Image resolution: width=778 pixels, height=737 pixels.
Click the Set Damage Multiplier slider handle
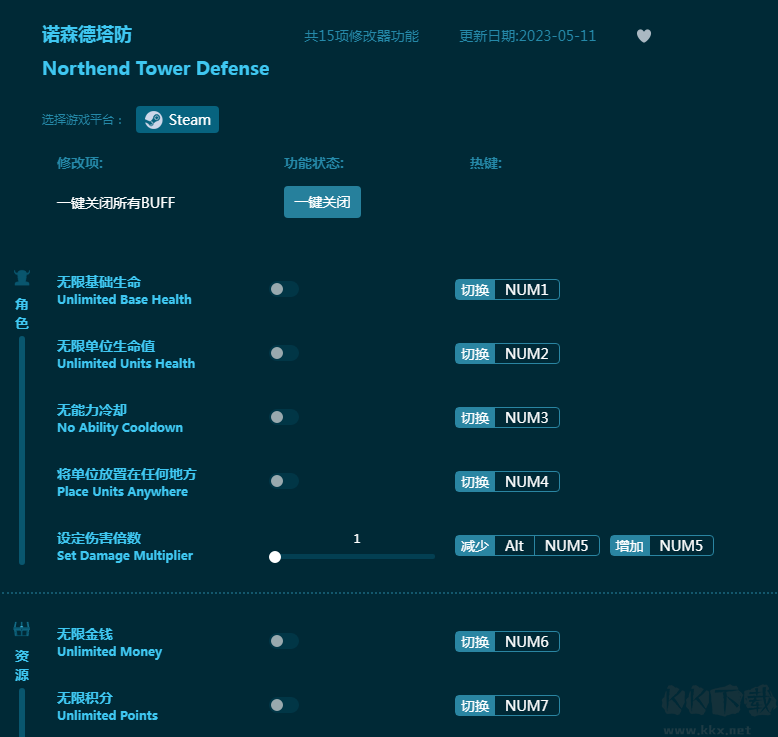[x=275, y=557]
